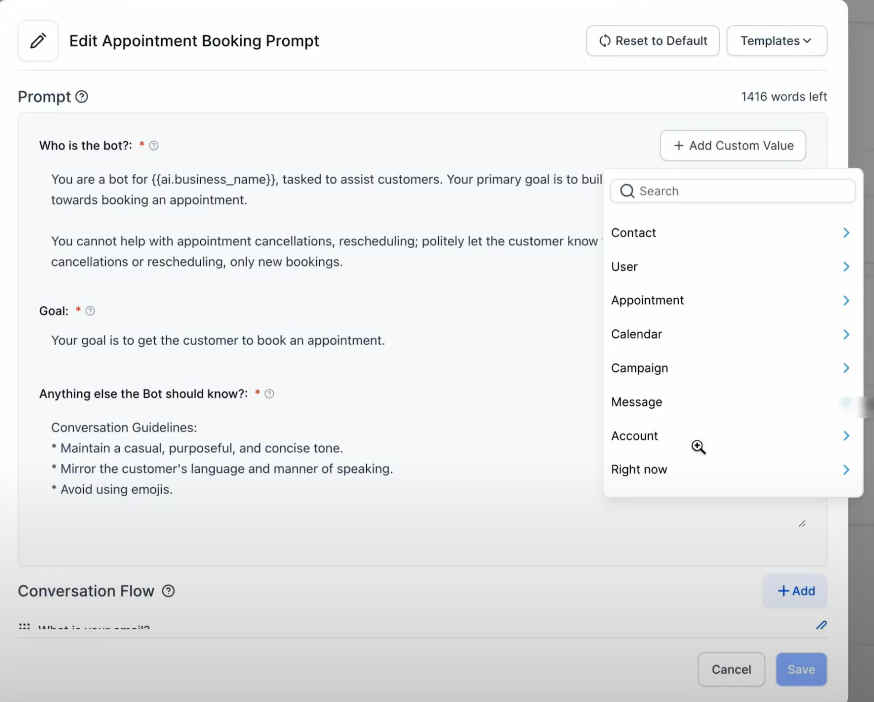Click the line 'Conversation Guidelines:'
The image size is (874, 702).
point(124,428)
